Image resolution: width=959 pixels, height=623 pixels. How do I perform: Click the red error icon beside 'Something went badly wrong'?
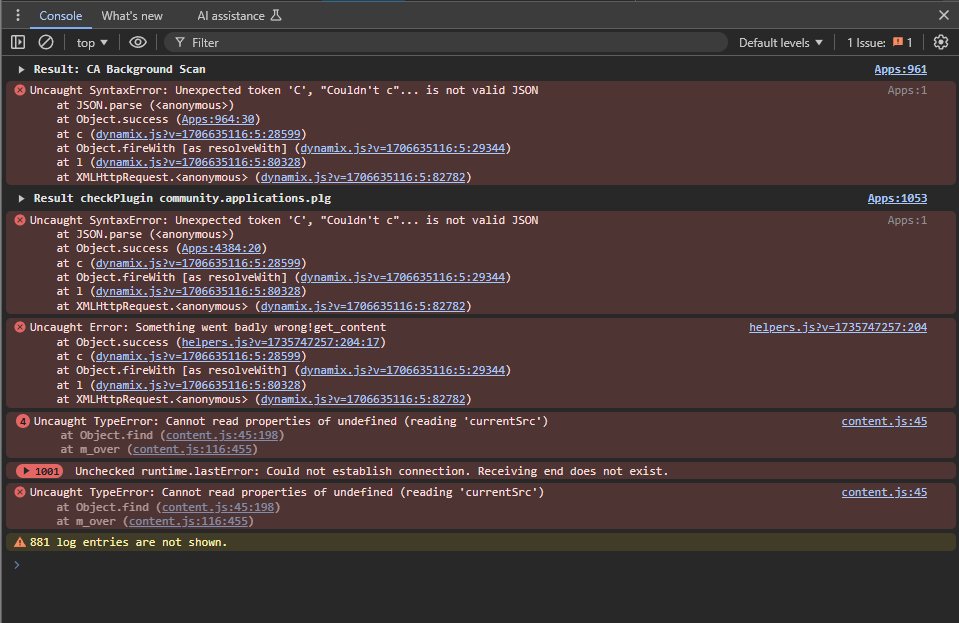pyautogui.click(x=20, y=327)
